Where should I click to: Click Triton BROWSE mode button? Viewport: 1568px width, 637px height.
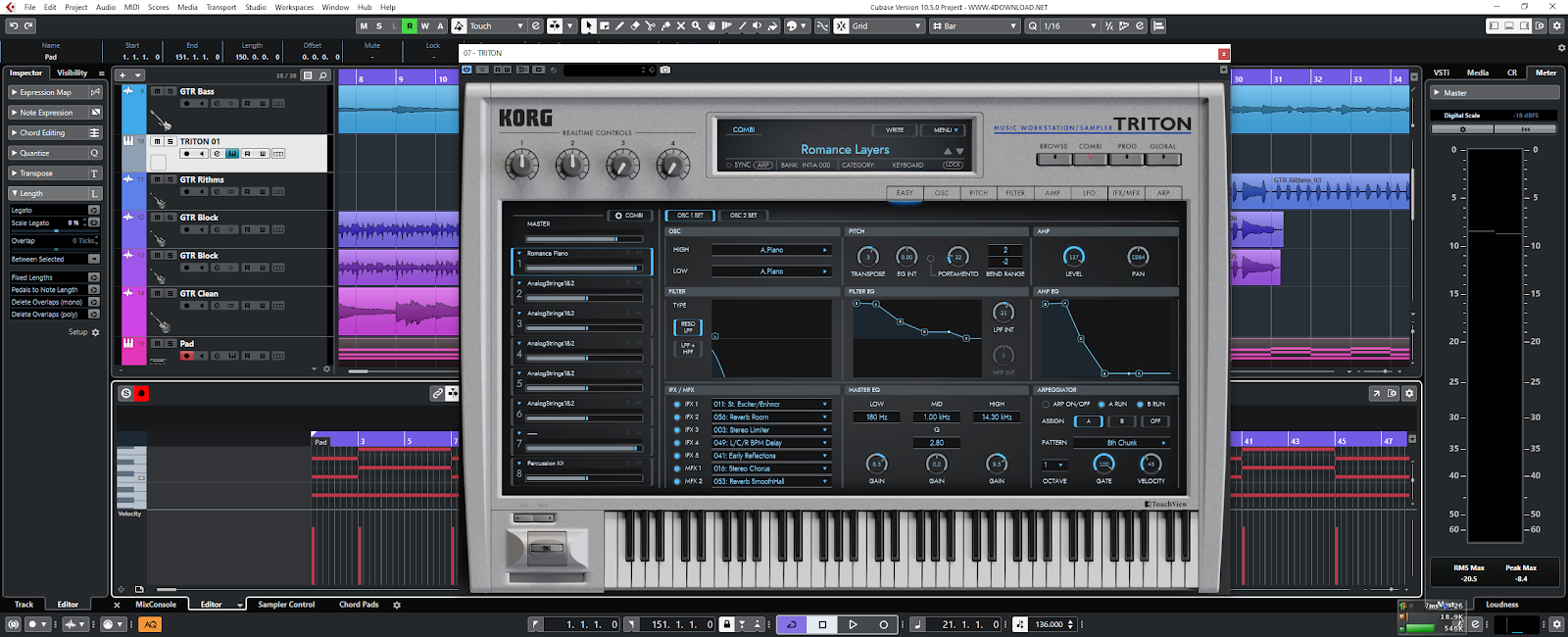(1053, 158)
